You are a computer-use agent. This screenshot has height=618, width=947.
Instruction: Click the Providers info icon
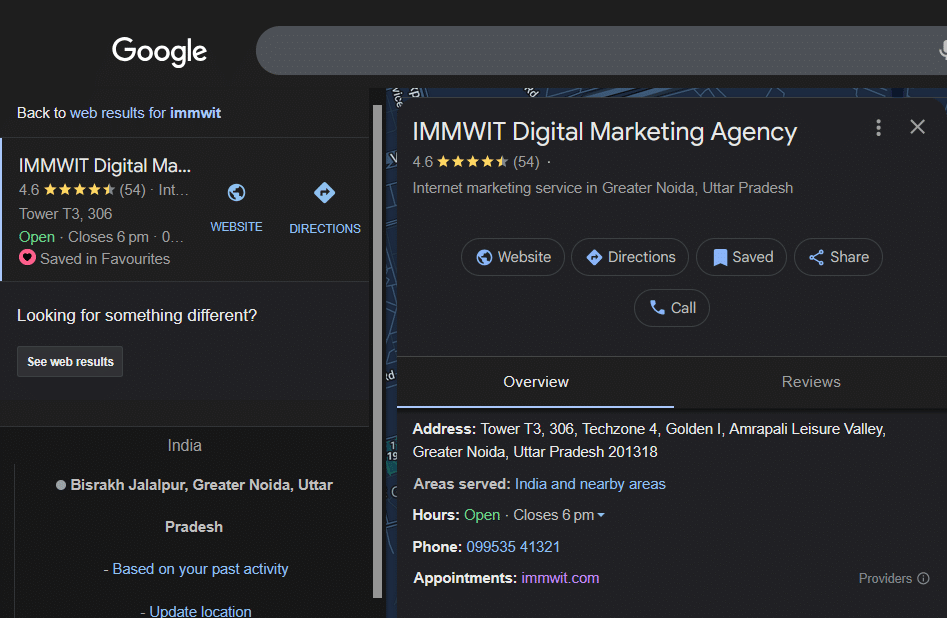click(923, 578)
